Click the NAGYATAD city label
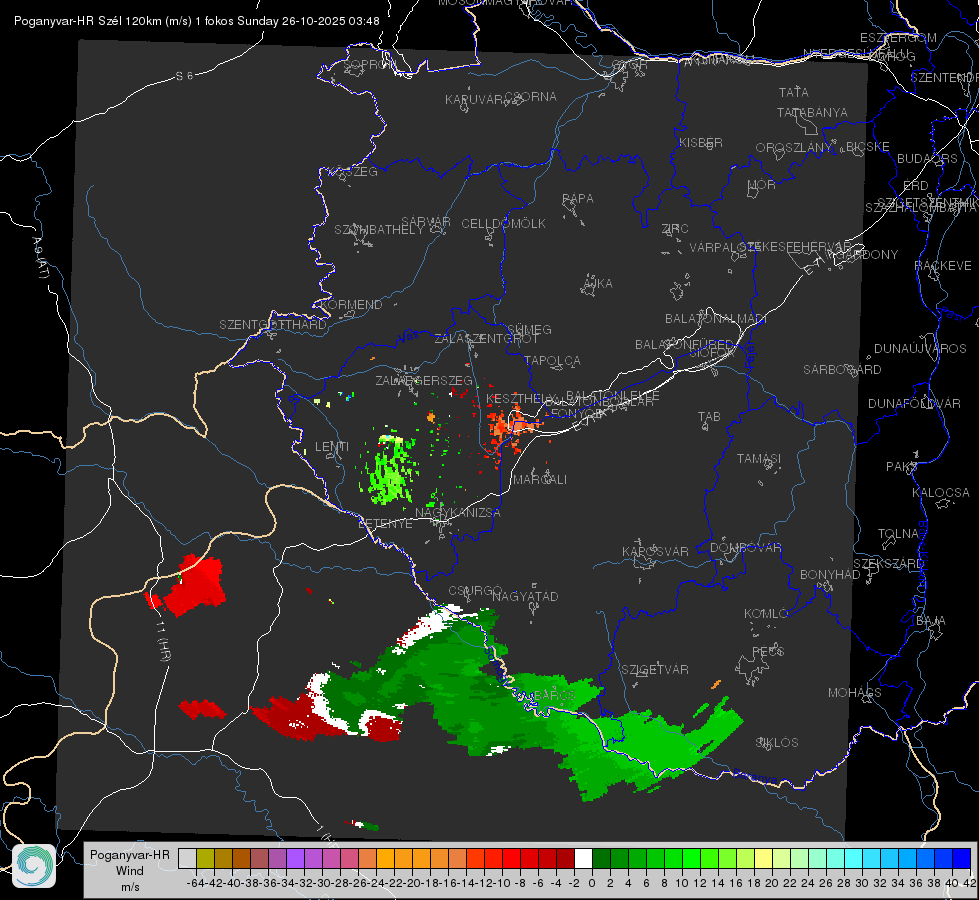The width and height of the screenshot is (979, 900). 525,596
